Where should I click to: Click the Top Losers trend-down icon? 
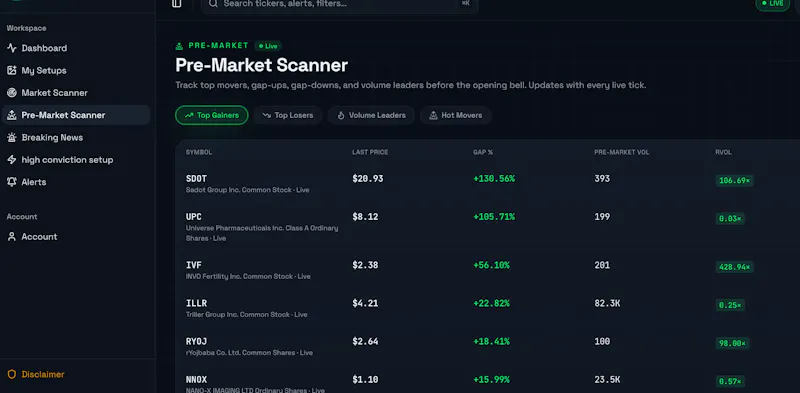266,115
